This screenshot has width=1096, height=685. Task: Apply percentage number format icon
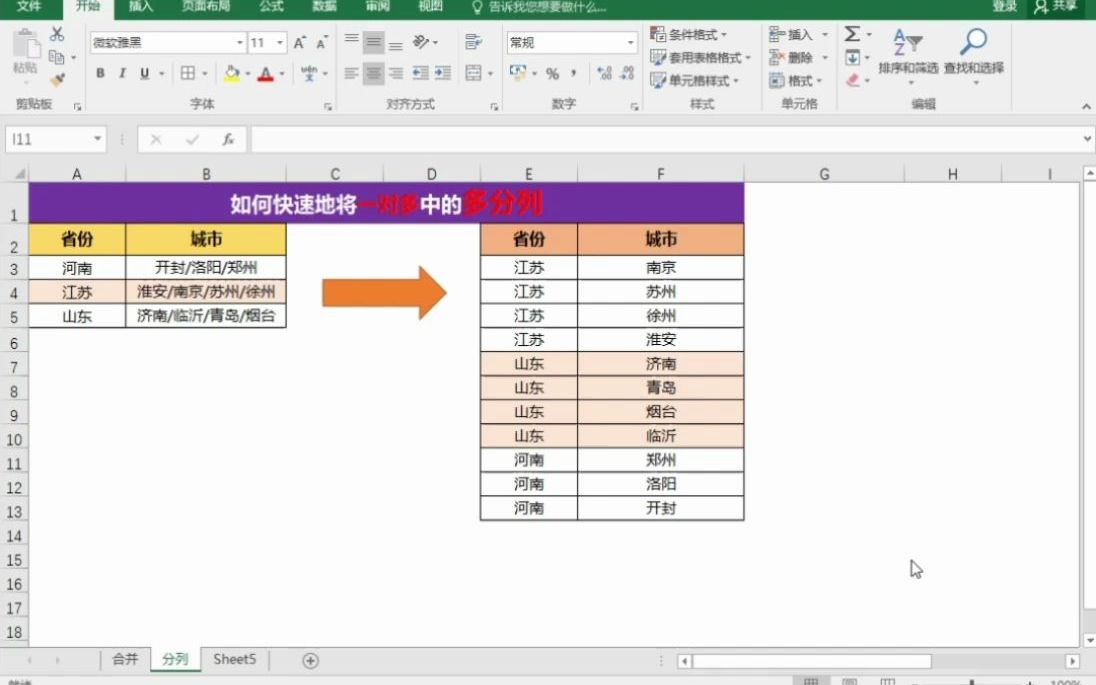point(551,71)
